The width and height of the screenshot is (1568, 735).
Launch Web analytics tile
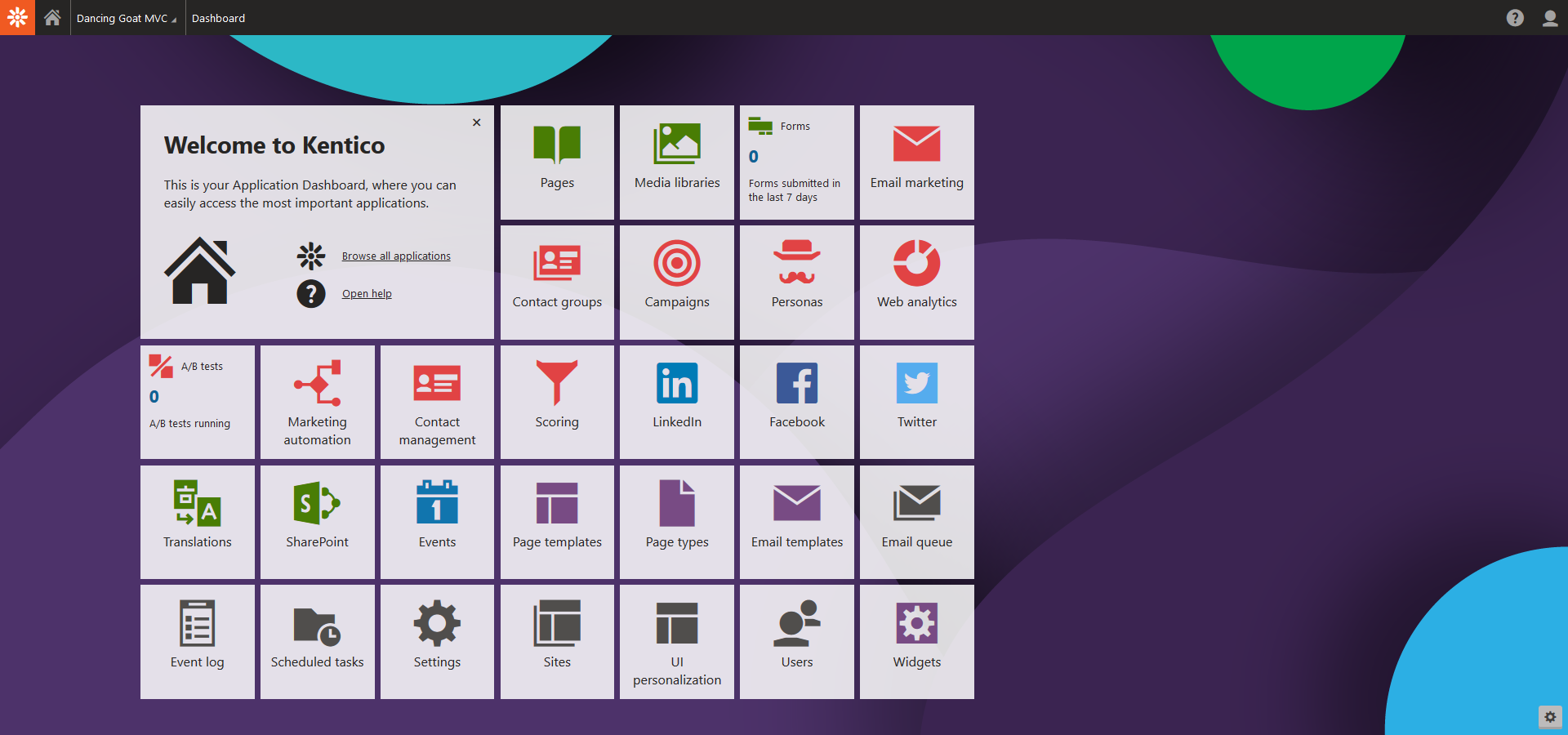917,282
